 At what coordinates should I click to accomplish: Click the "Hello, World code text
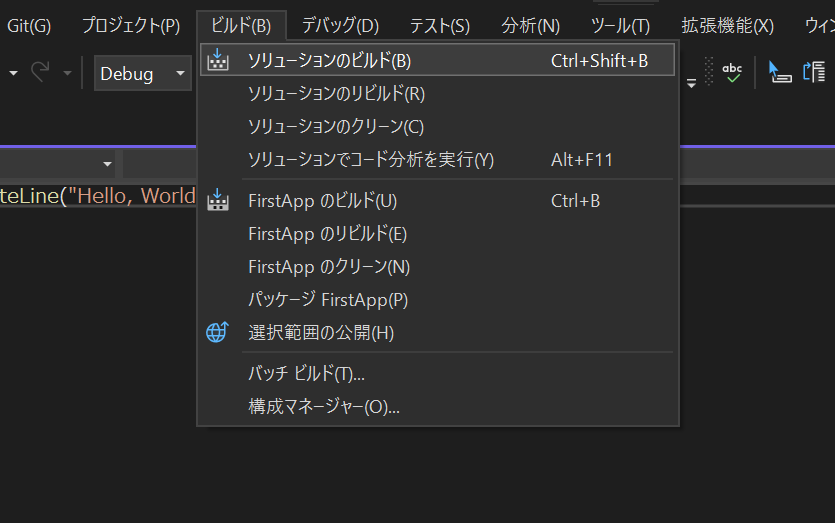click(132, 196)
